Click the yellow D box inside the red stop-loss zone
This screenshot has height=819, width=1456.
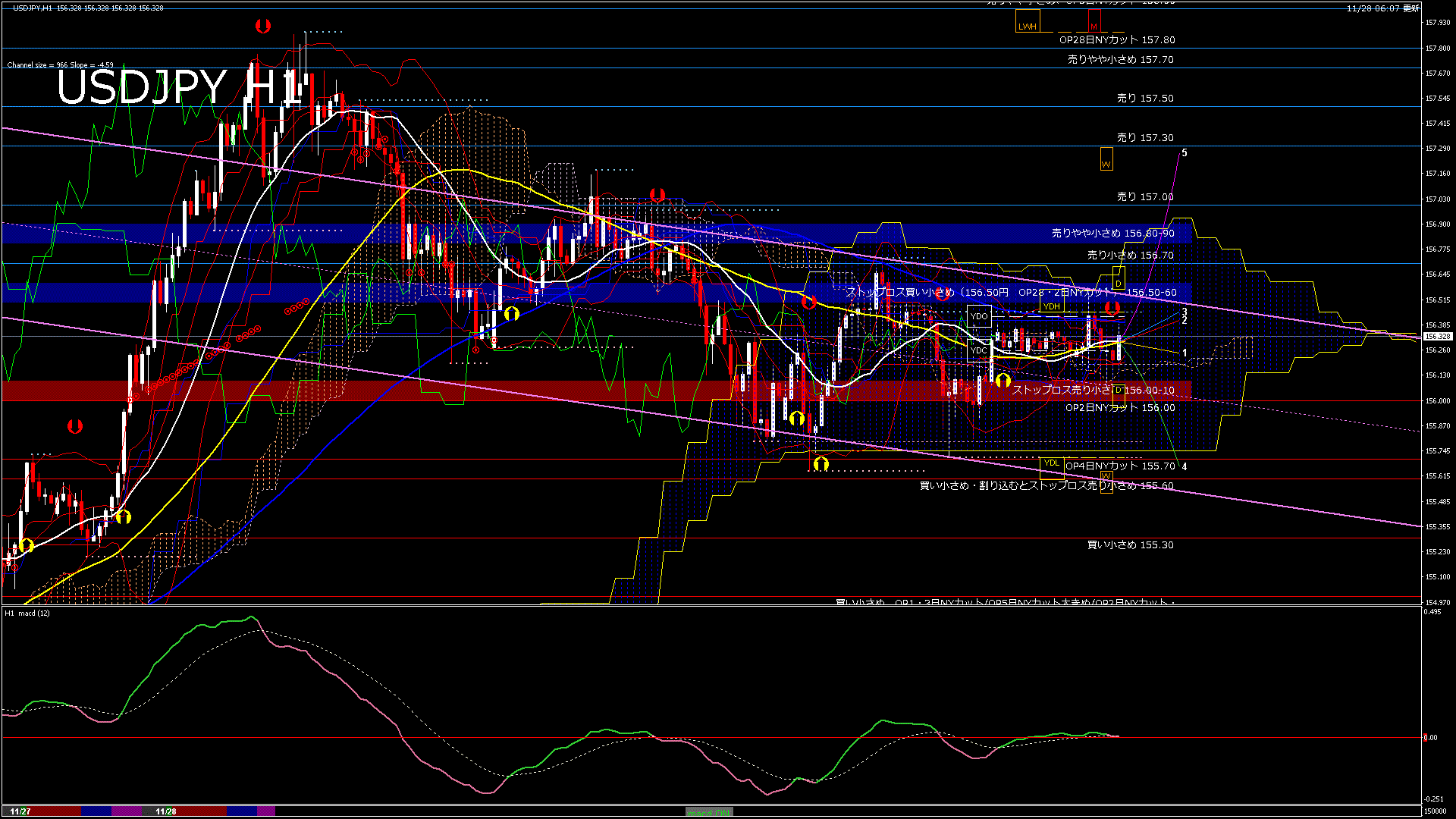pos(1119,391)
